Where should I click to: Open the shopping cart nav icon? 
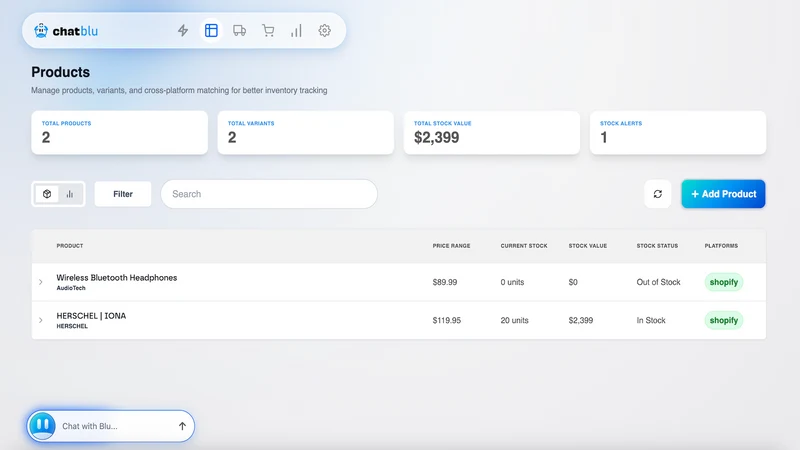pyautogui.click(x=268, y=31)
